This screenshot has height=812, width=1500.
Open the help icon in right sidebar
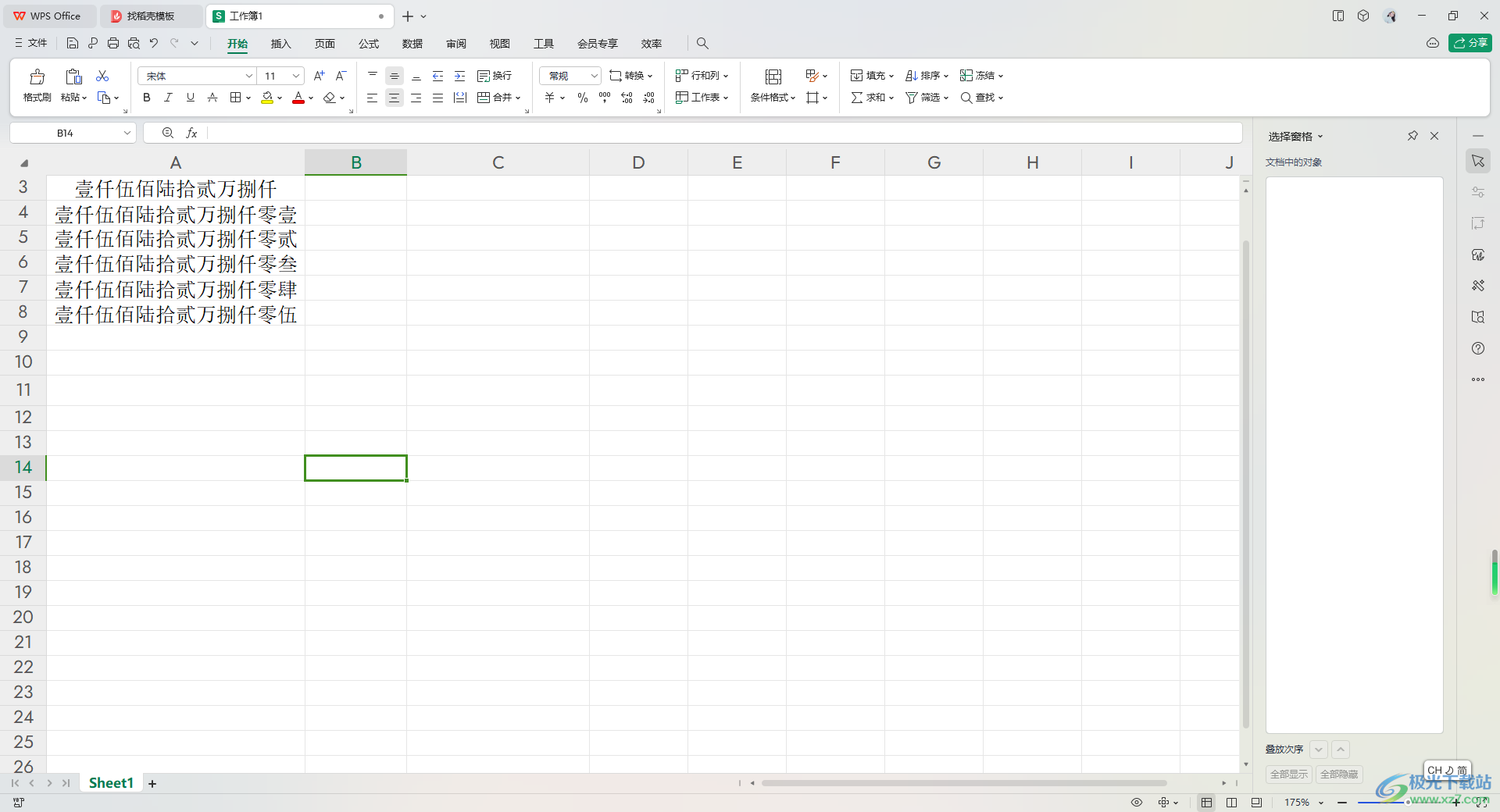(x=1478, y=348)
